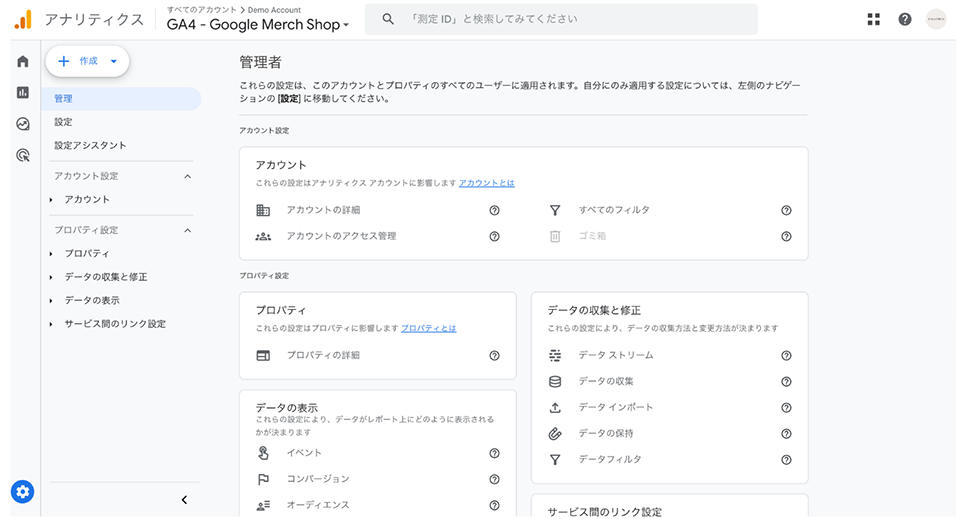Open データ インポート settings
The image size is (960, 519).
[616, 407]
